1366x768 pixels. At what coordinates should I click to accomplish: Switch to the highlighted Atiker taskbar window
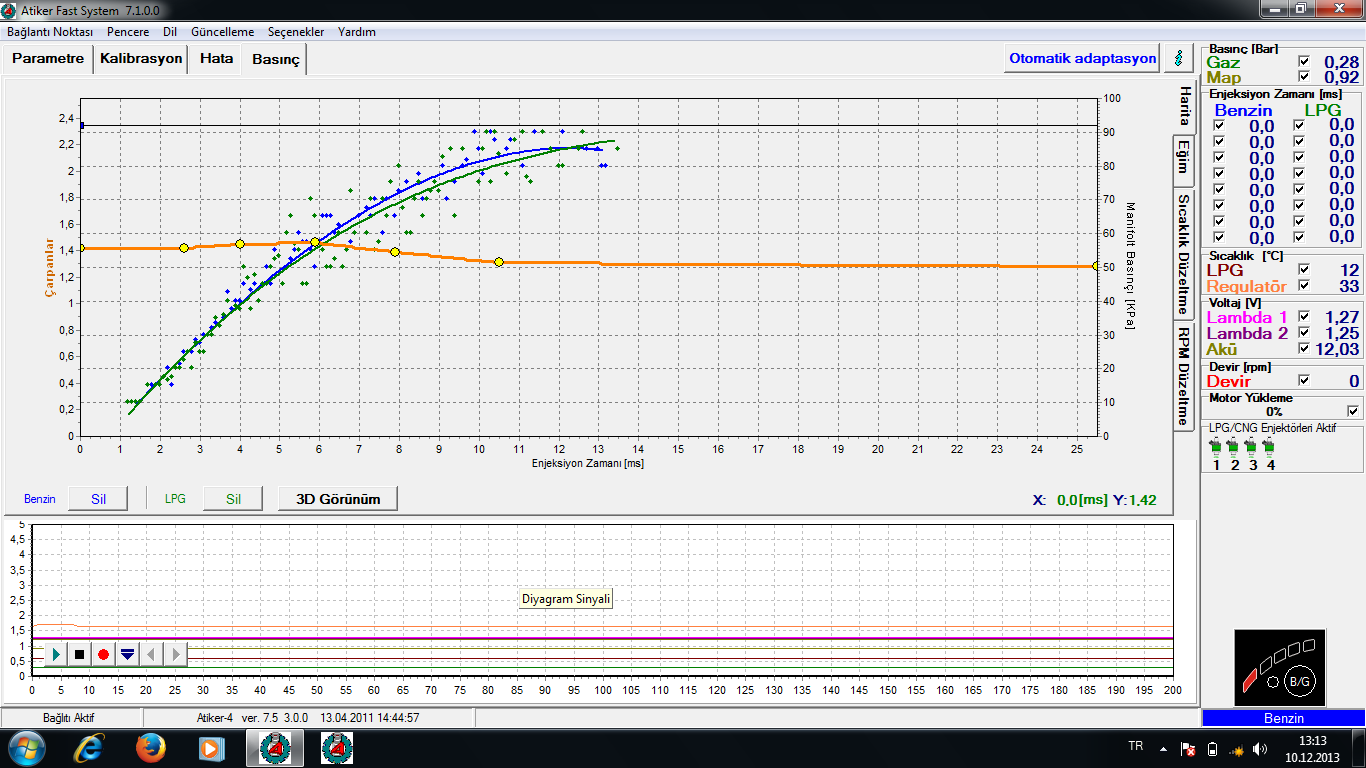point(274,748)
